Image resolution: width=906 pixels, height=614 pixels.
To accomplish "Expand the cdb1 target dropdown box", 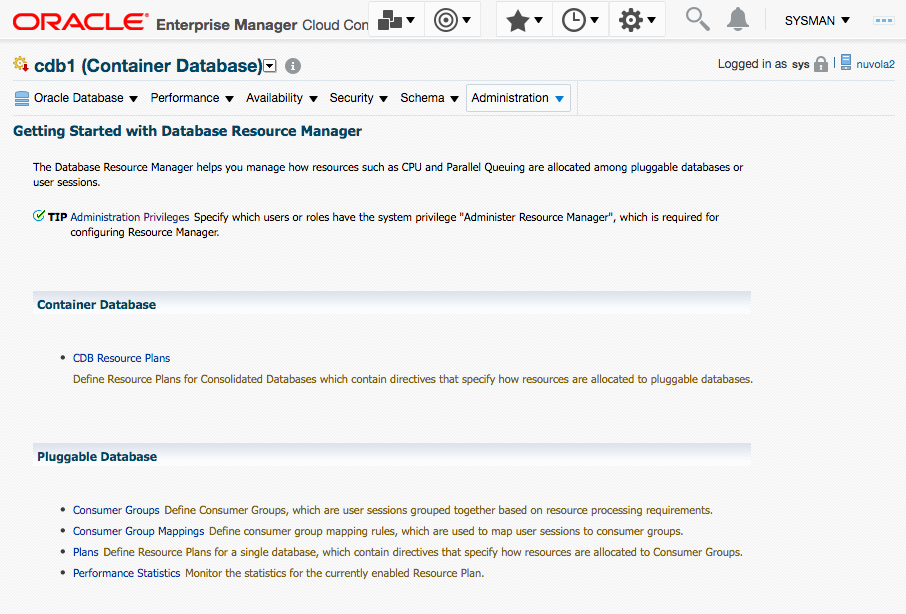I will tap(270, 66).
